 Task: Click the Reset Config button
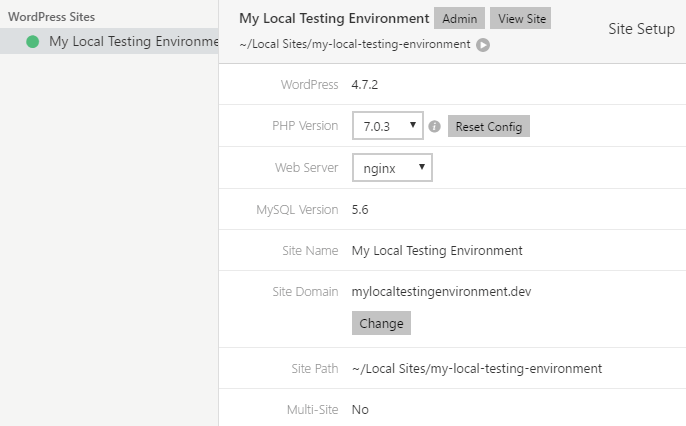pyautogui.click(x=489, y=126)
